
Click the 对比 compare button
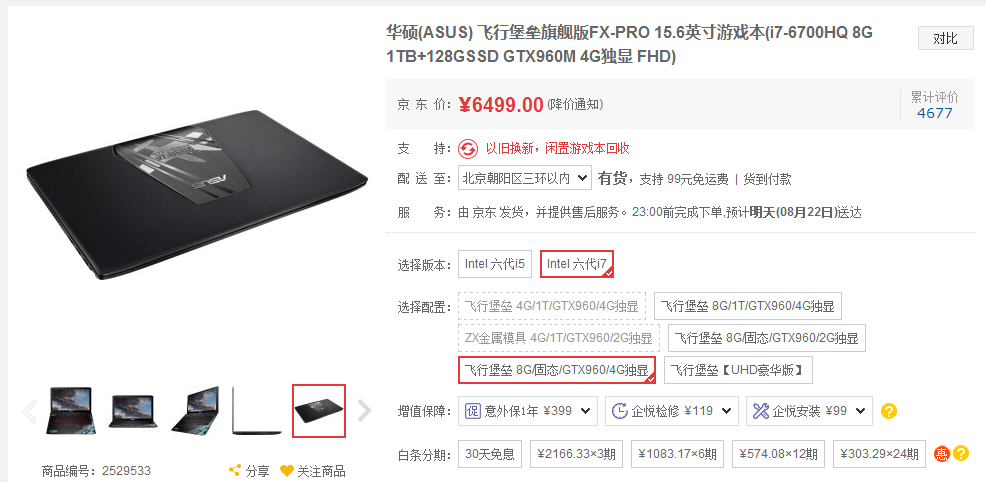pos(946,38)
